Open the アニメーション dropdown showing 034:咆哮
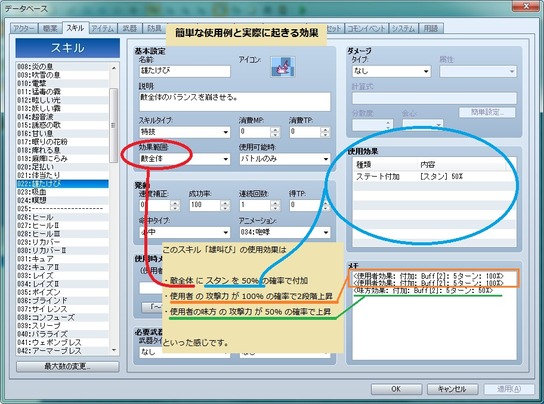The image size is (544, 404). tap(285, 232)
